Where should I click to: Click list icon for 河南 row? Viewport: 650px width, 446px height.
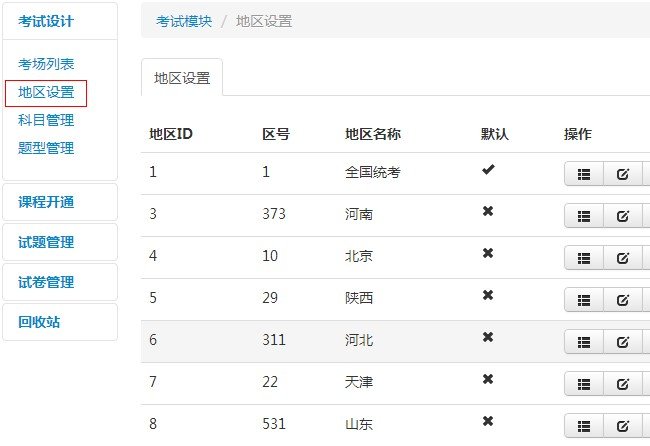pyautogui.click(x=584, y=216)
